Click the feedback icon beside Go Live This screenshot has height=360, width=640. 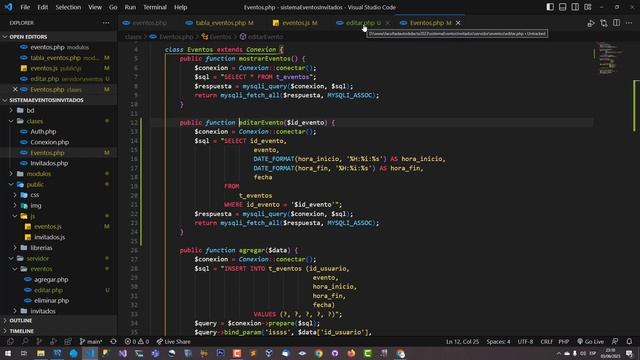(615, 342)
